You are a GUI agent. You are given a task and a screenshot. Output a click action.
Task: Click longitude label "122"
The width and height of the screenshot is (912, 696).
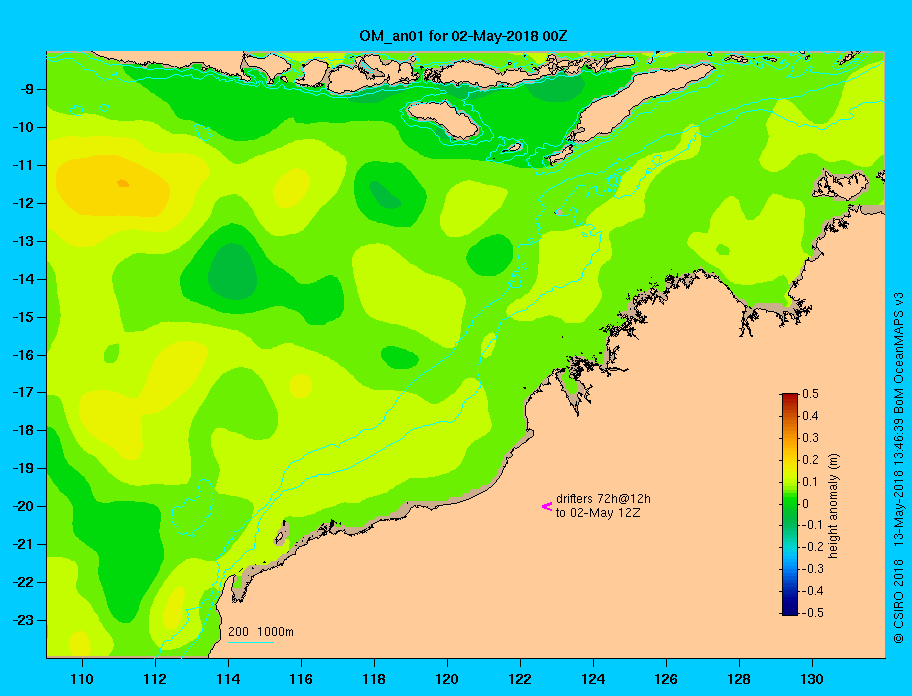coord(520,679)
